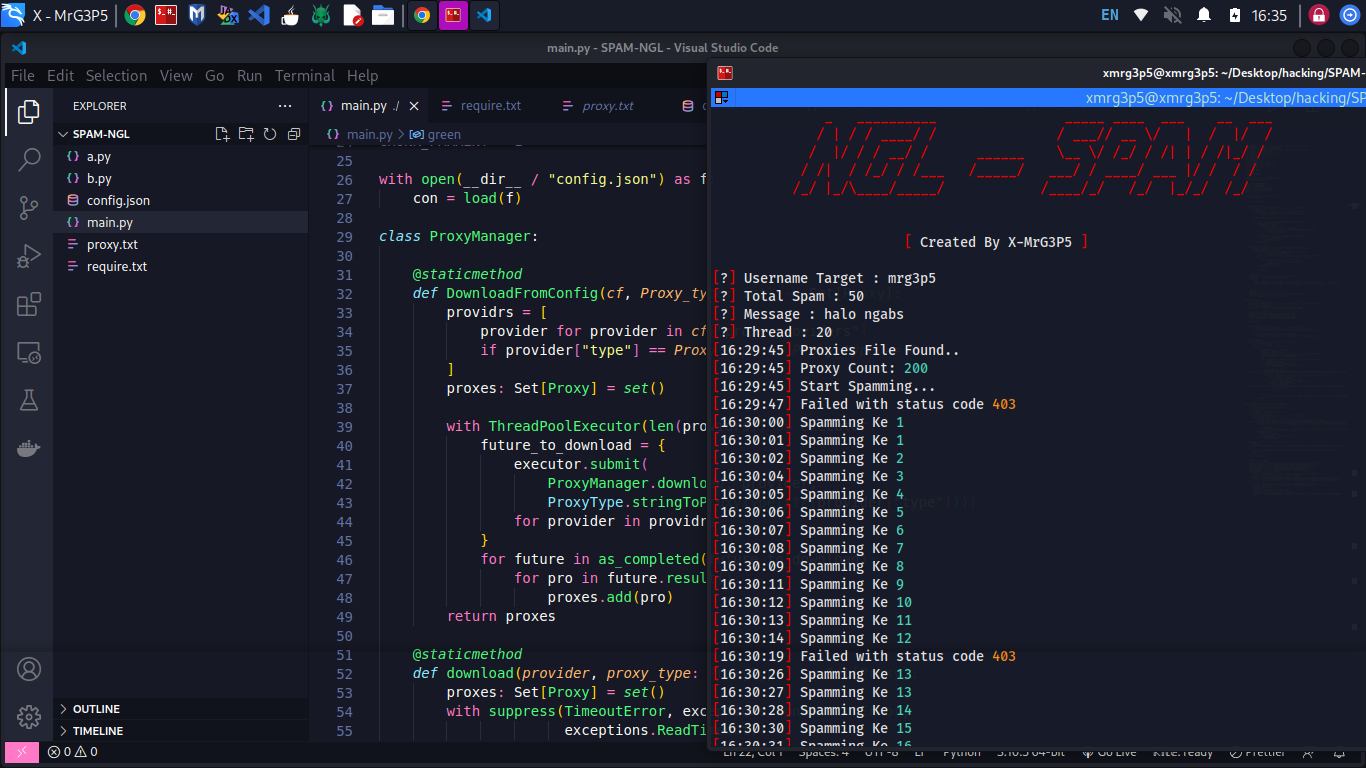This screenshot has height=768, width=1366.
Task: Click New File icon in SPAM-NGL header
Action: (x=222, y=134)
